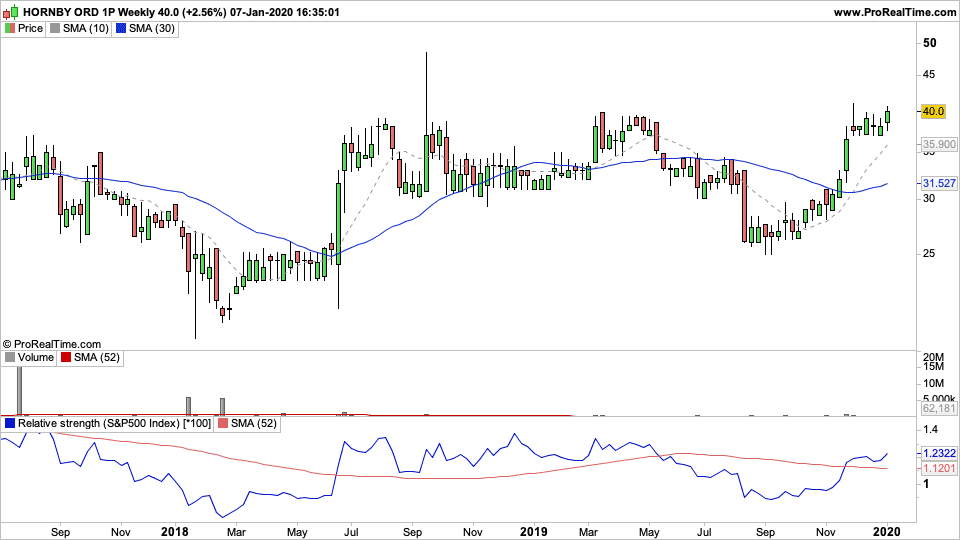960x540 pixels.
Task: Click the blue SMA (30) swatch
Action: 121,28
